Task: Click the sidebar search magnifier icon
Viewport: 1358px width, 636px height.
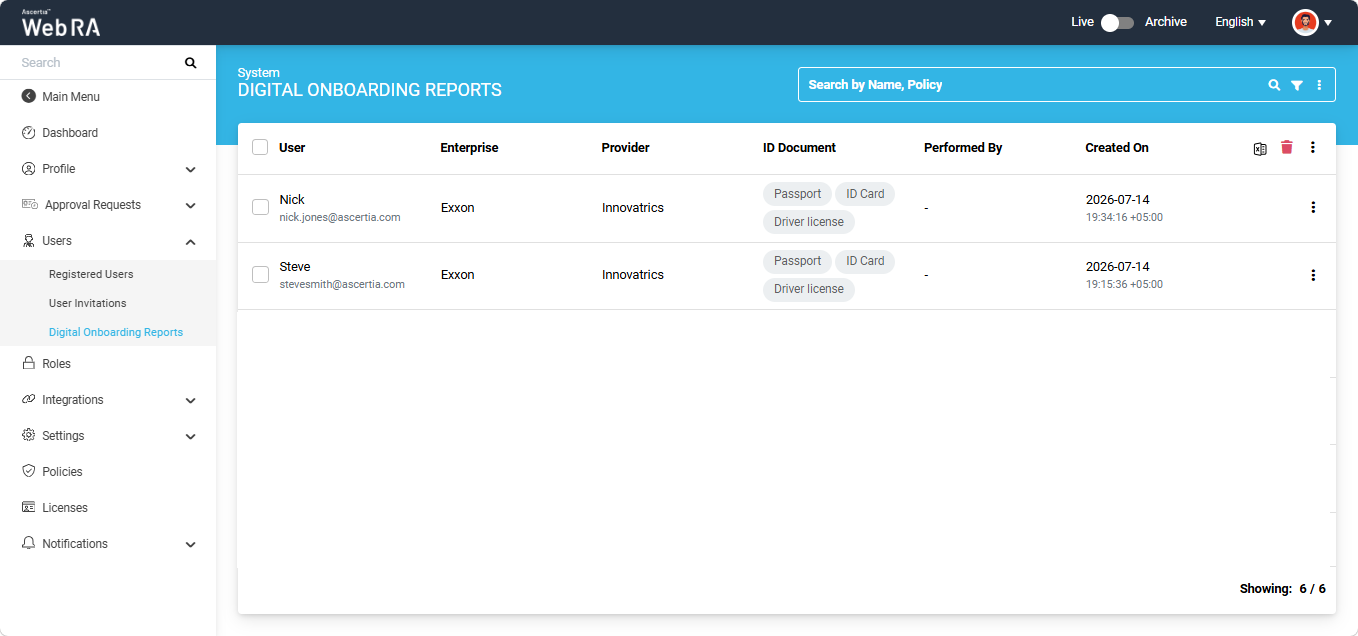Action: [191, 63]
